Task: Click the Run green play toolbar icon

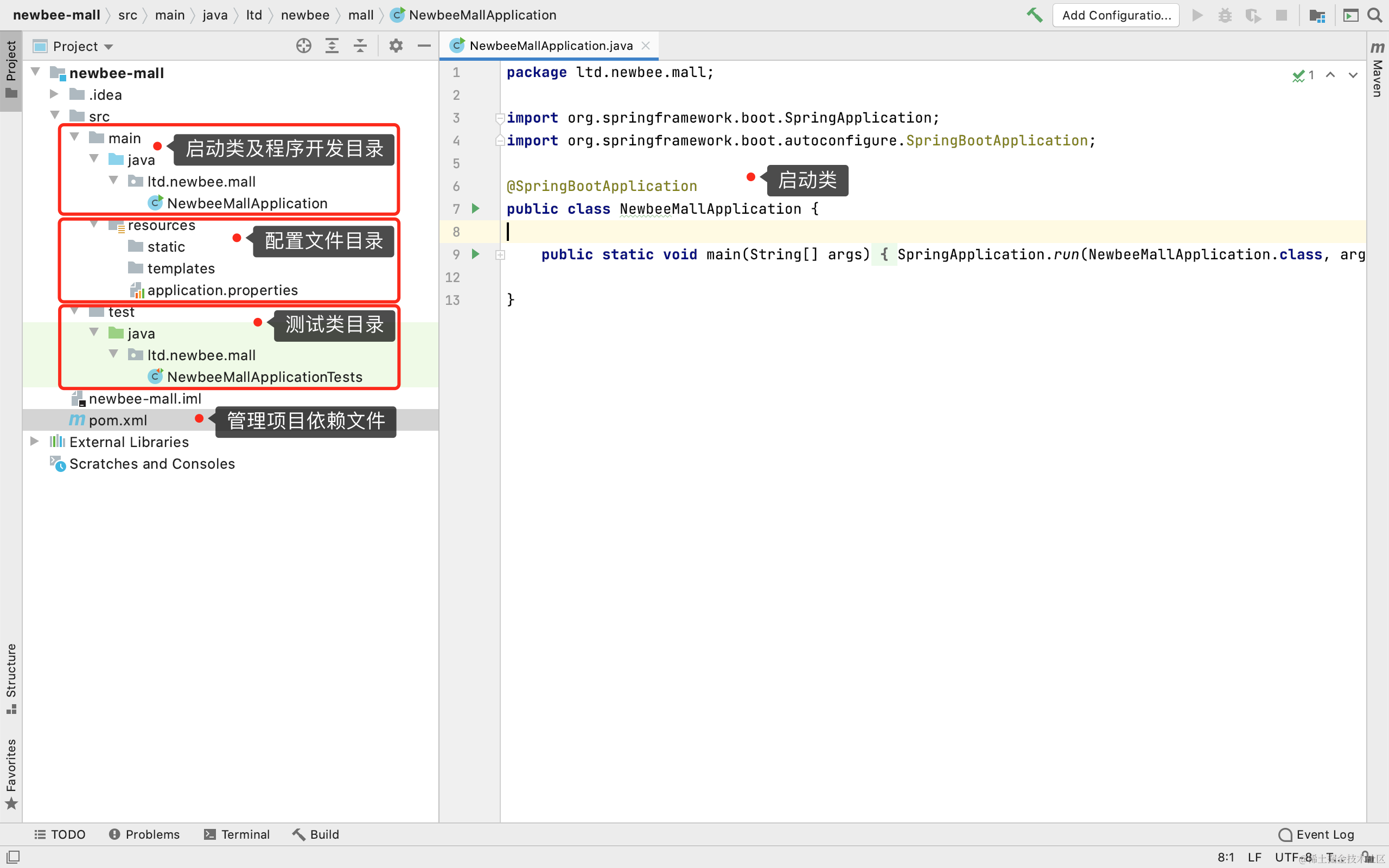Action: pos(1197,15)
